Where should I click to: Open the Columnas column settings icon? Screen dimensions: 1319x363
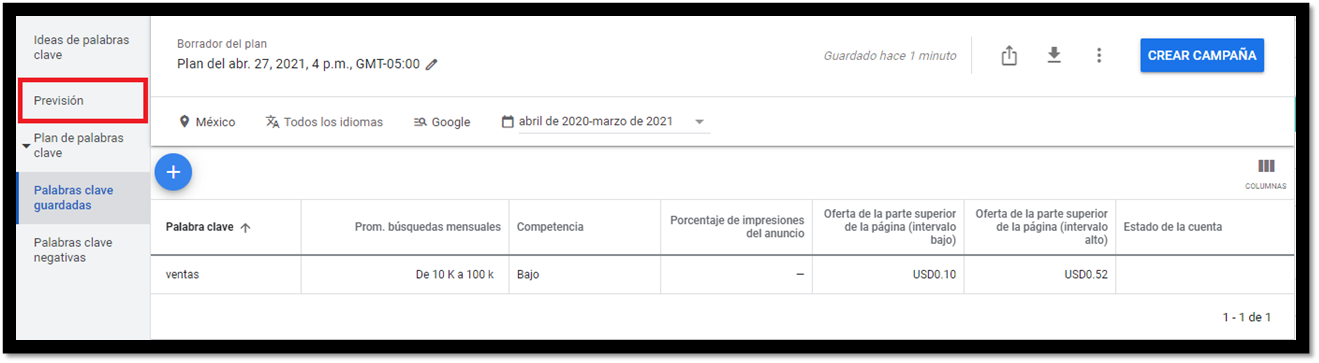pos(1266,173)
